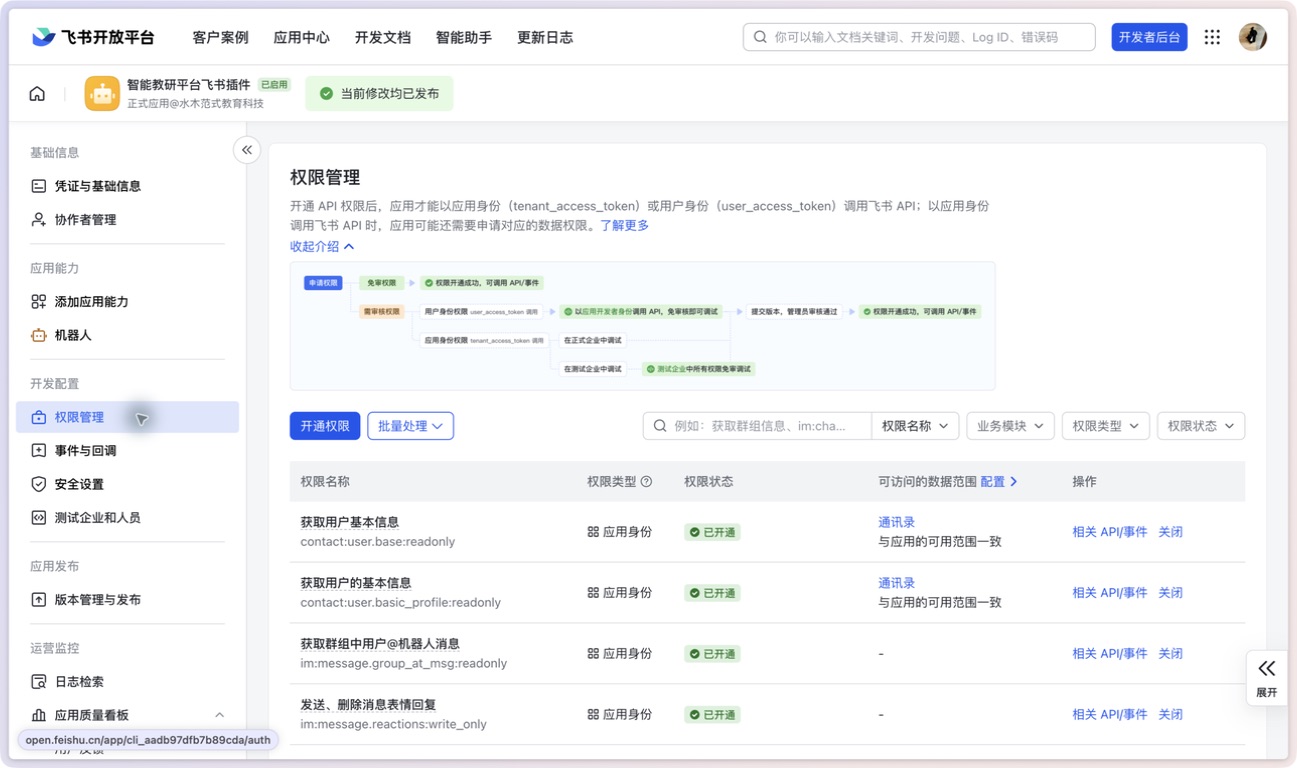Click 获取群组中用户@机器人消息 permission name

point(380,644)
